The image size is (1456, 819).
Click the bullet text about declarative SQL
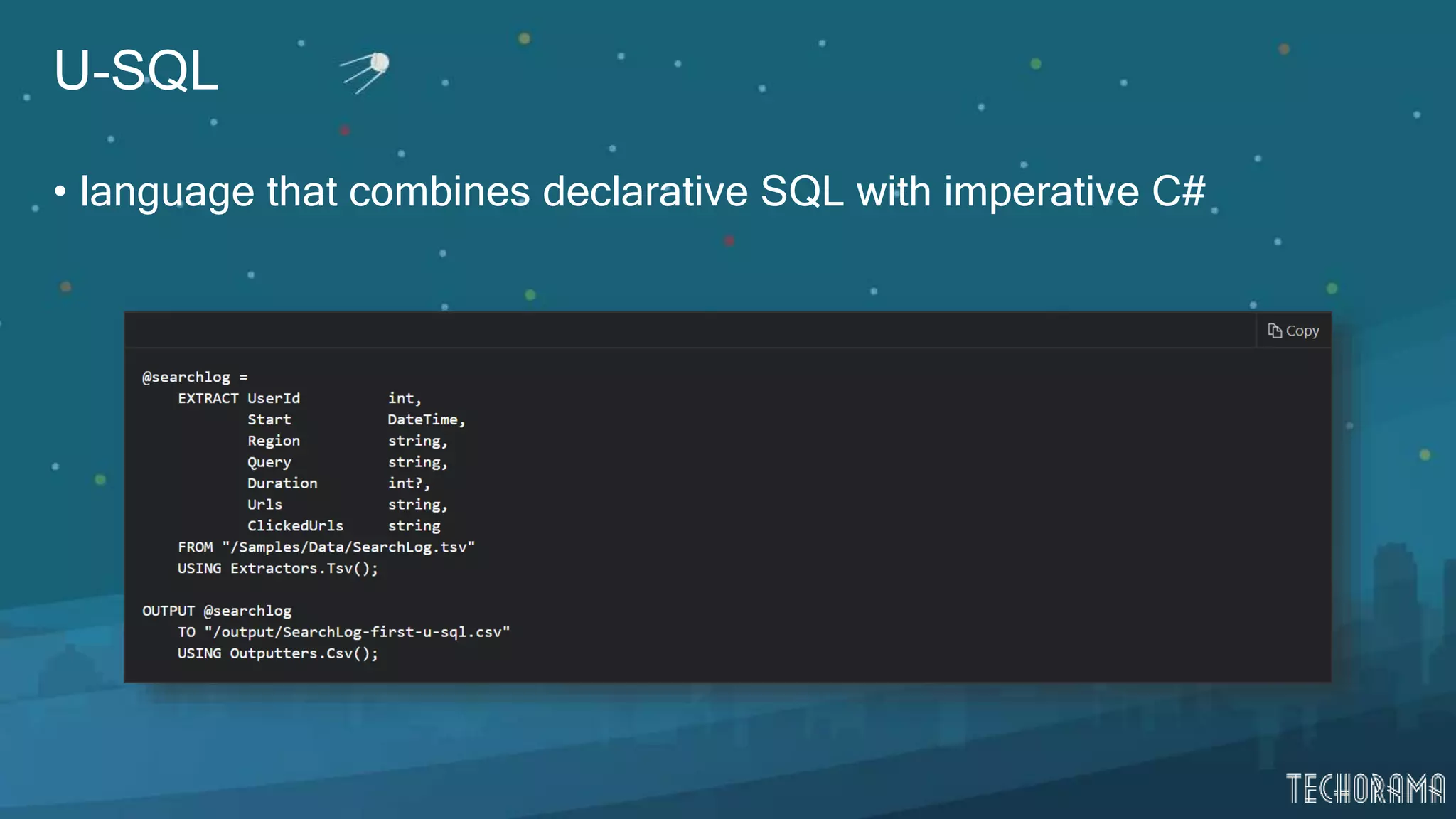pyautogui.click(x=643, y=191)
